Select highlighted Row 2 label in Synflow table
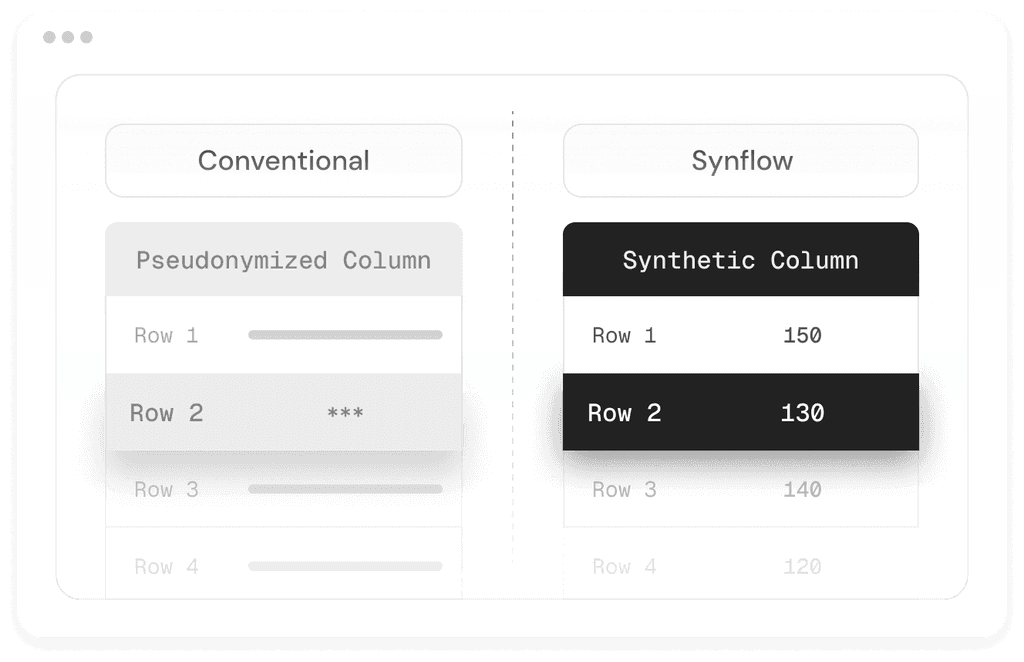 click(624, 413)
